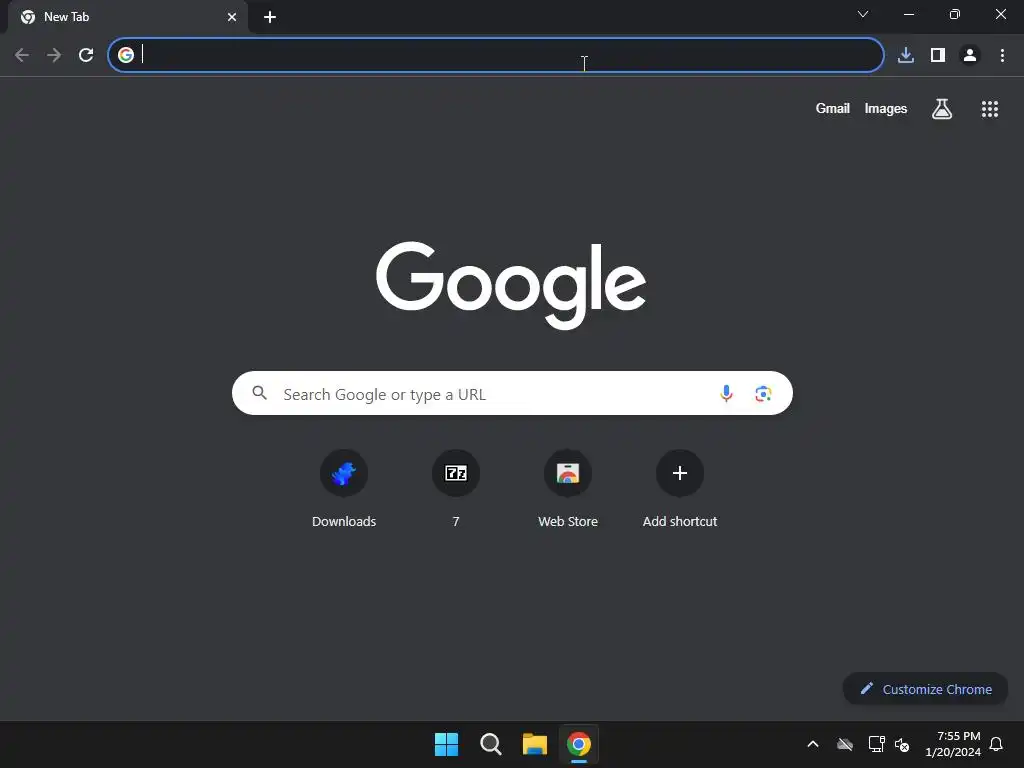This screenshot has height=768, width=1024.
Task: Click the muted volume tray icon
Action: (x=902, y=744)
